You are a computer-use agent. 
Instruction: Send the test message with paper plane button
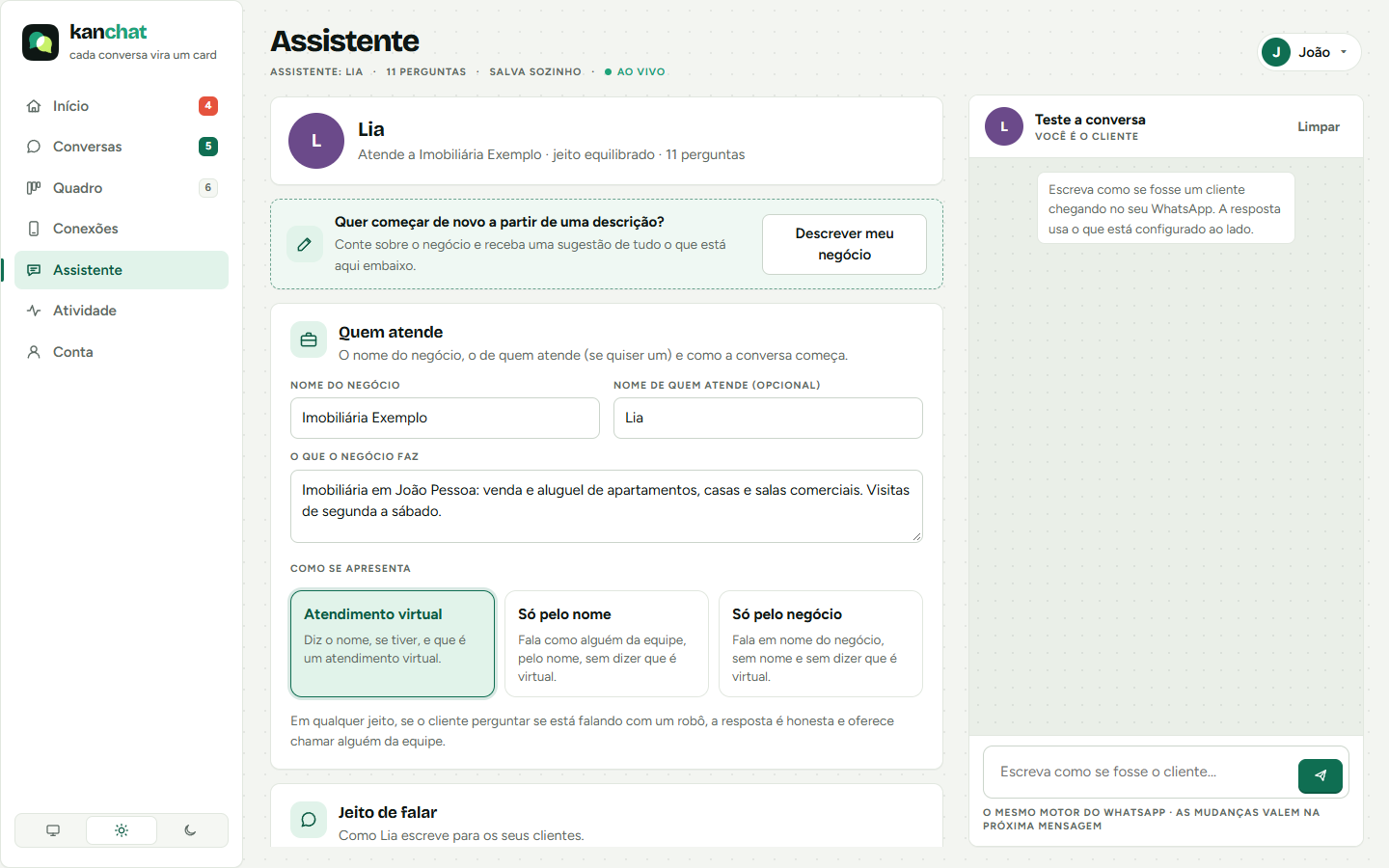click(1321, 774)
